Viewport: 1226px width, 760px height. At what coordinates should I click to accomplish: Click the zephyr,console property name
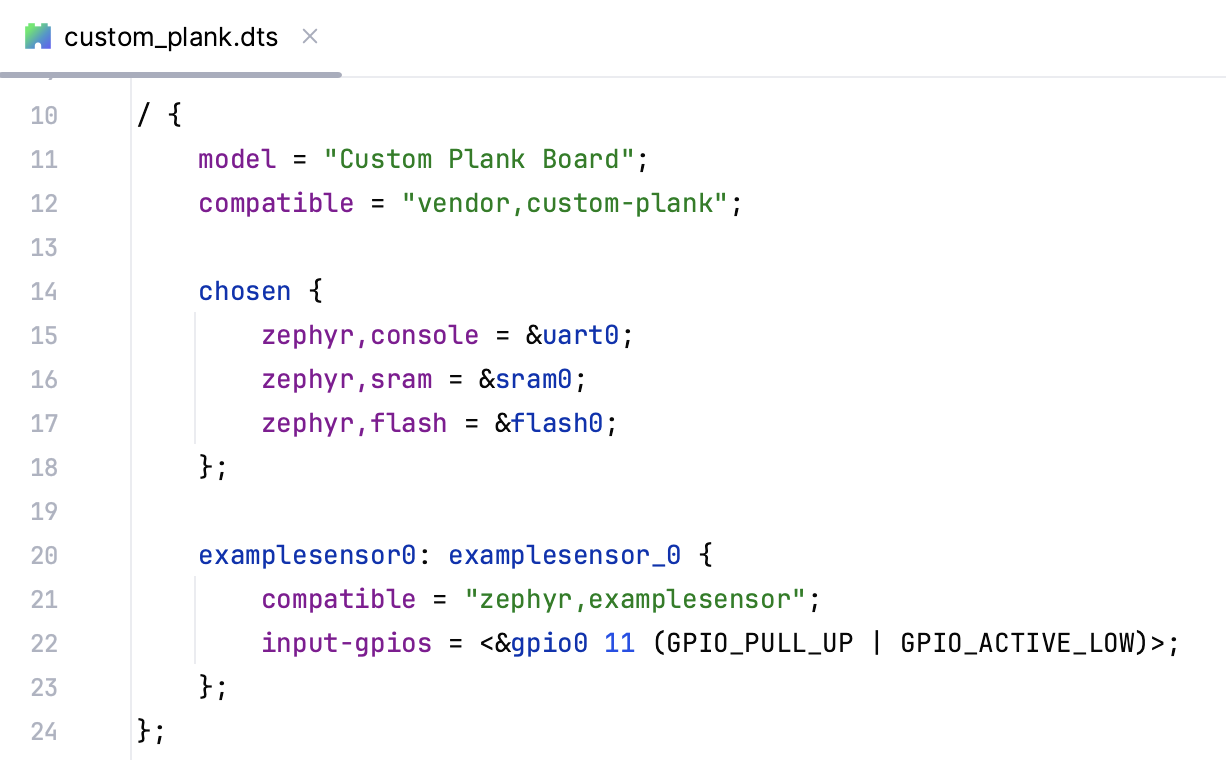(x=370, y=335)
